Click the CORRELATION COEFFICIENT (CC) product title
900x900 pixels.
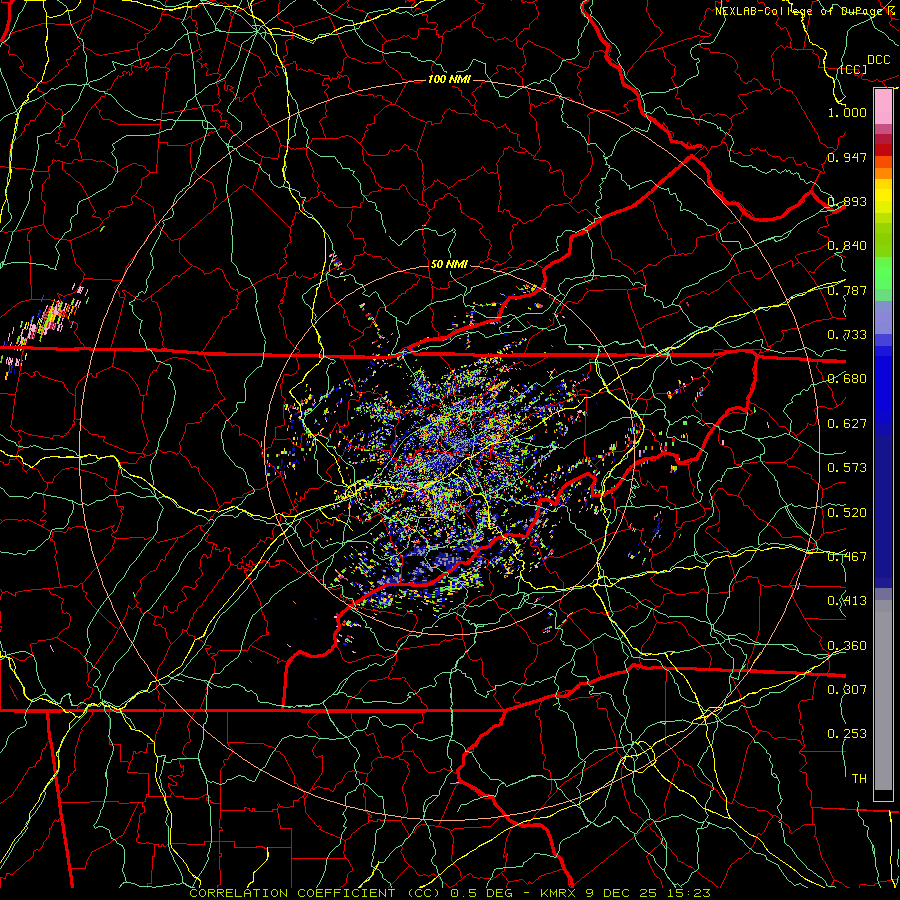pyautogui.click(x=316, y=893)
